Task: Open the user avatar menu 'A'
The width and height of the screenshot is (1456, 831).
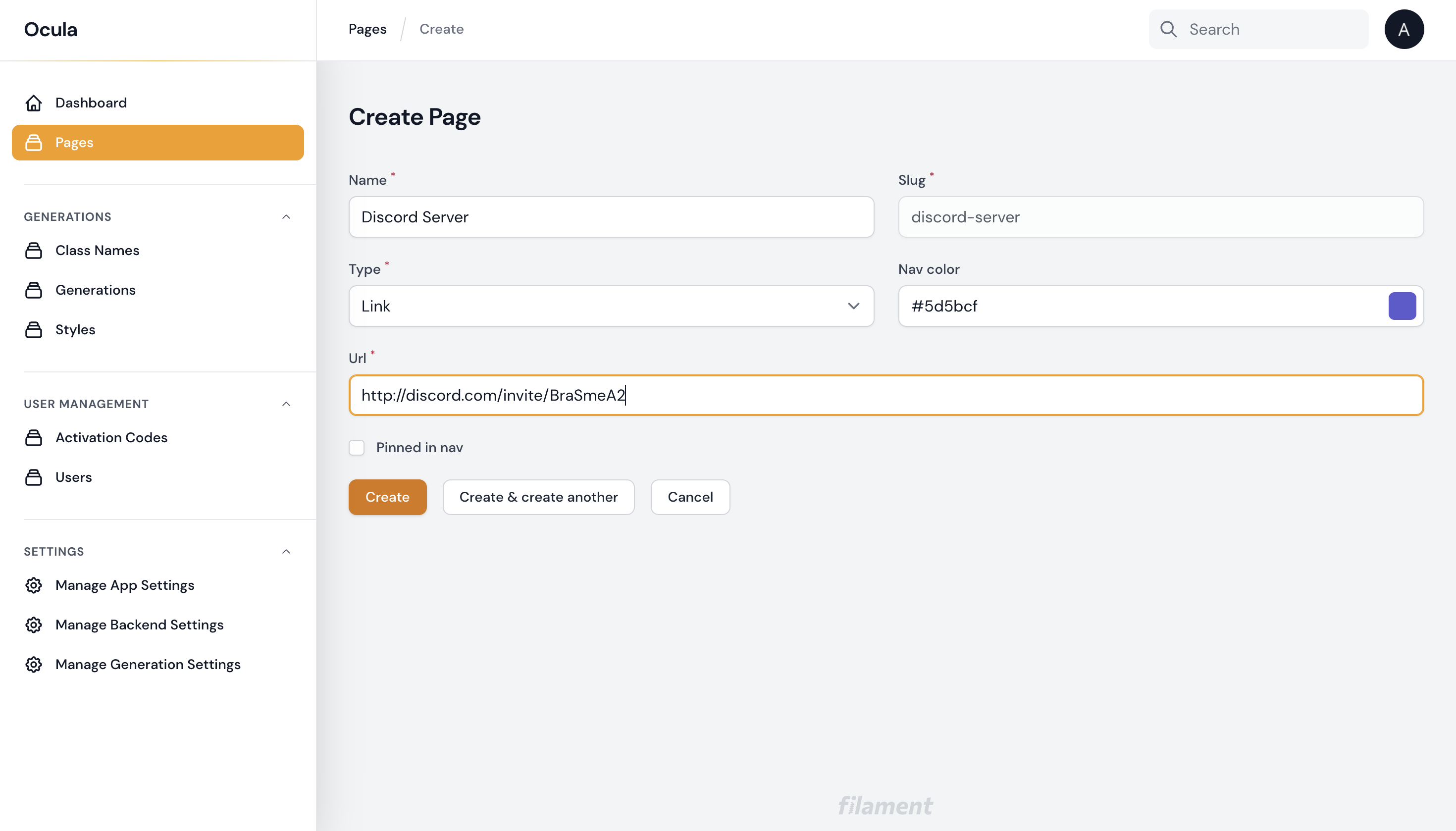Action: [x=1404, y=29]
